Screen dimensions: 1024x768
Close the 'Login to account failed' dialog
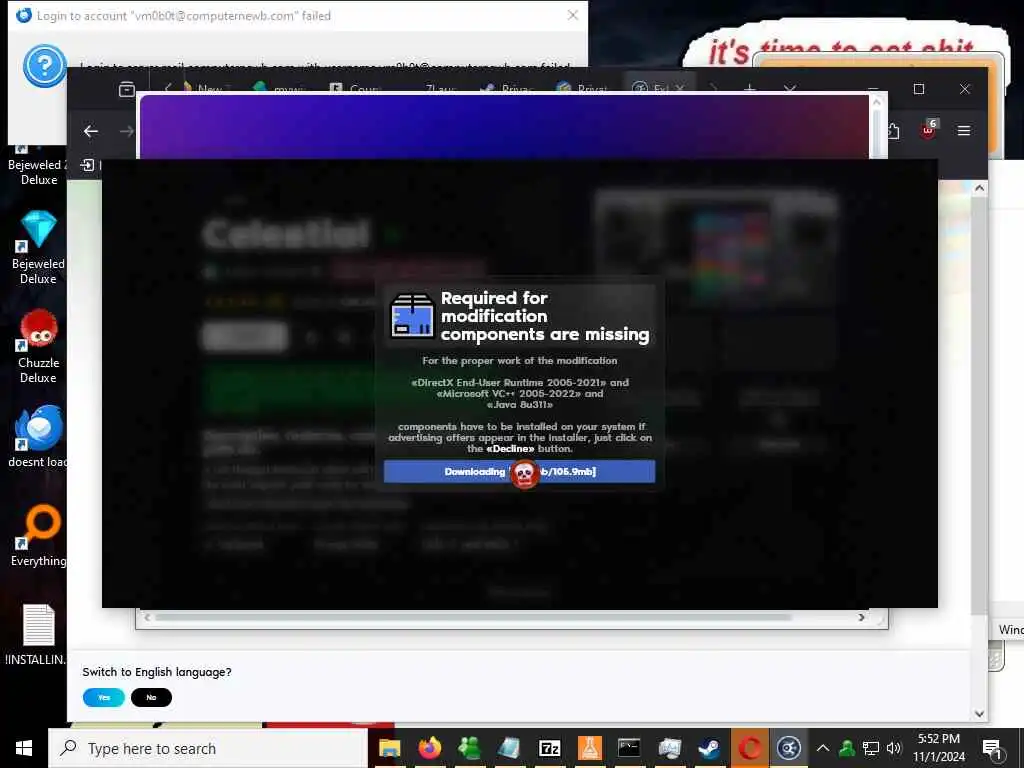pos(573,15)
